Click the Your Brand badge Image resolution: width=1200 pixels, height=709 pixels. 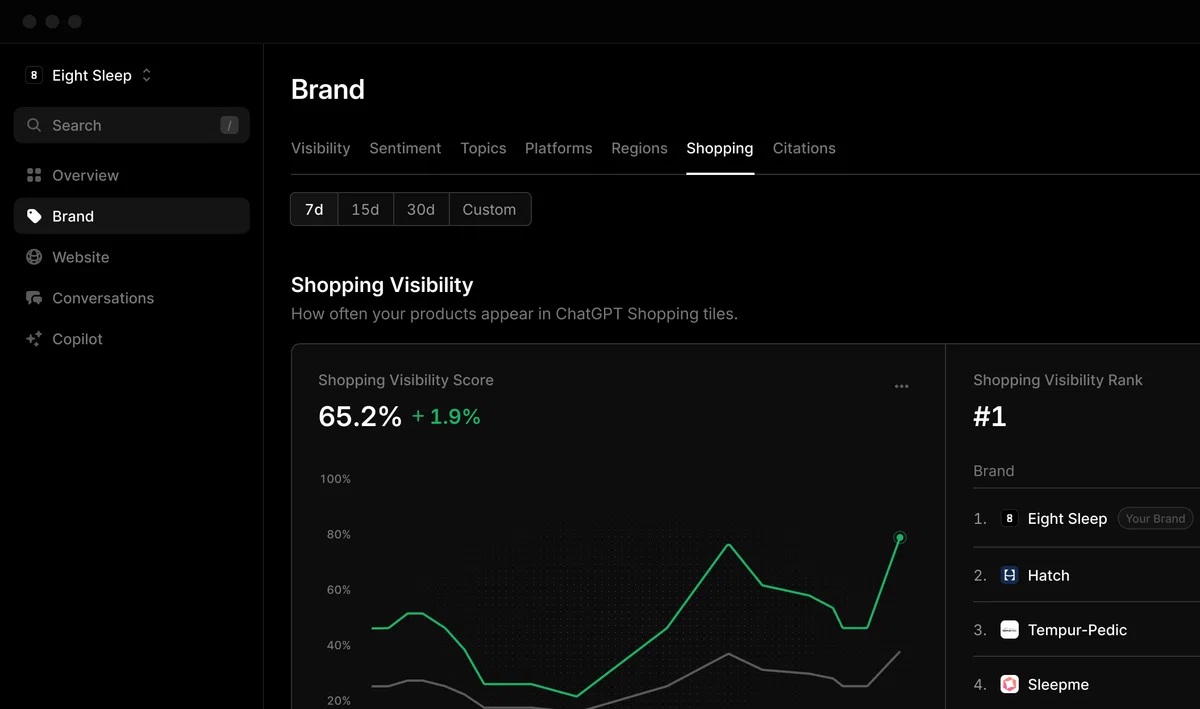[1155, 518]
